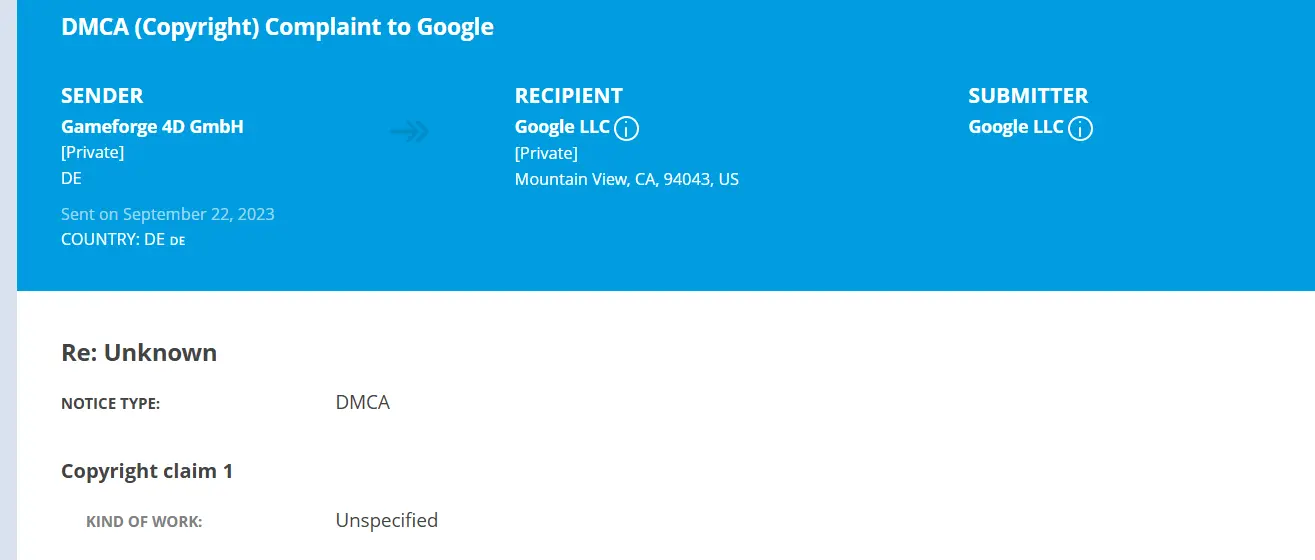Click the Re: Unknown subject heading
Screen dimensions: 1315x560
pyautogui.click(x=139, y=353)
